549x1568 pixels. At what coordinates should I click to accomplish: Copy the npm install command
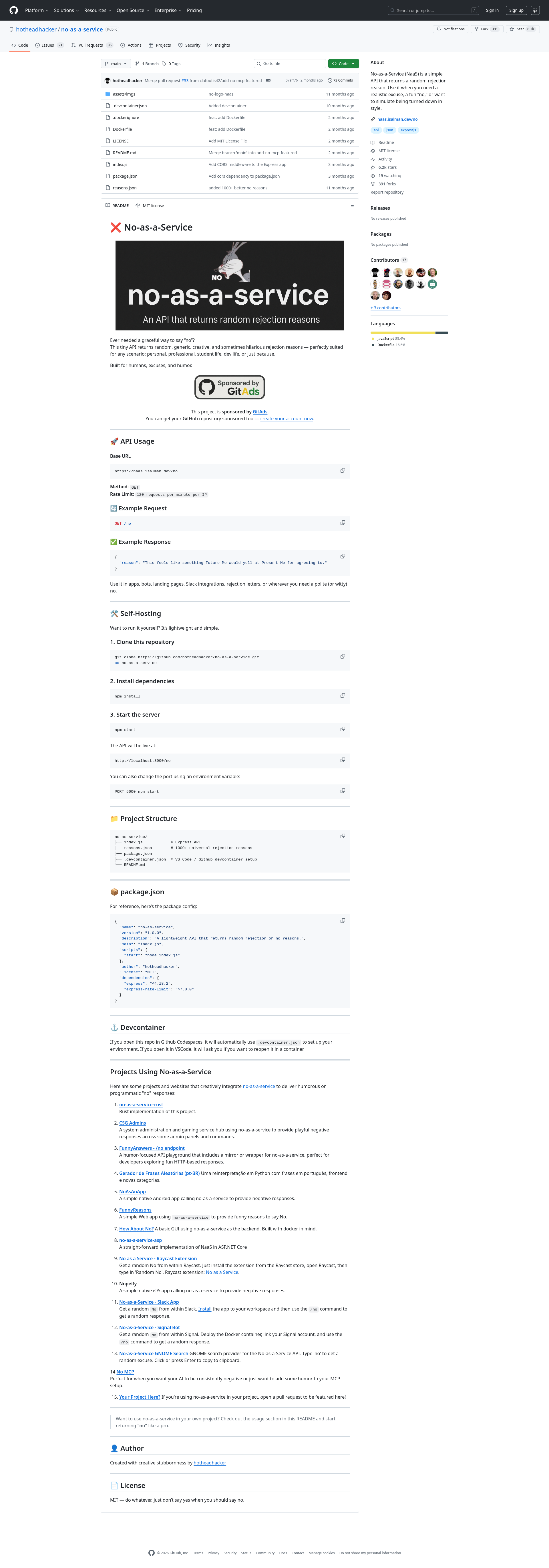[343, 696]
